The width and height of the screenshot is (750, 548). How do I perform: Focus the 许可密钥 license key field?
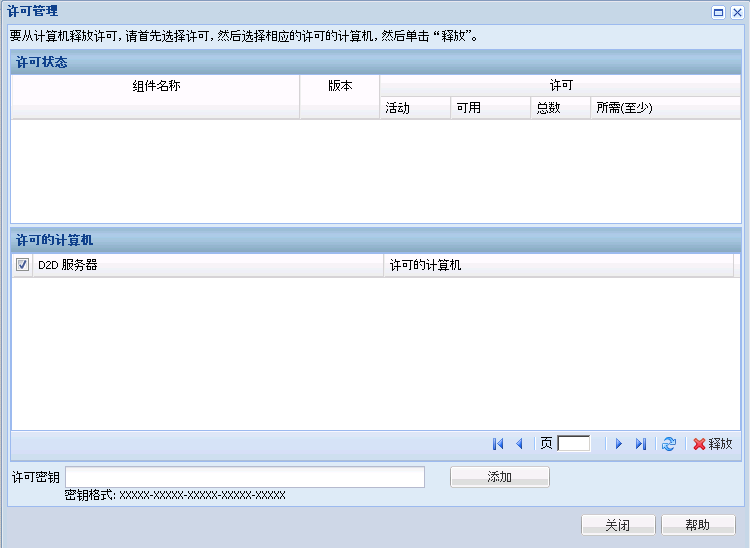245,477
